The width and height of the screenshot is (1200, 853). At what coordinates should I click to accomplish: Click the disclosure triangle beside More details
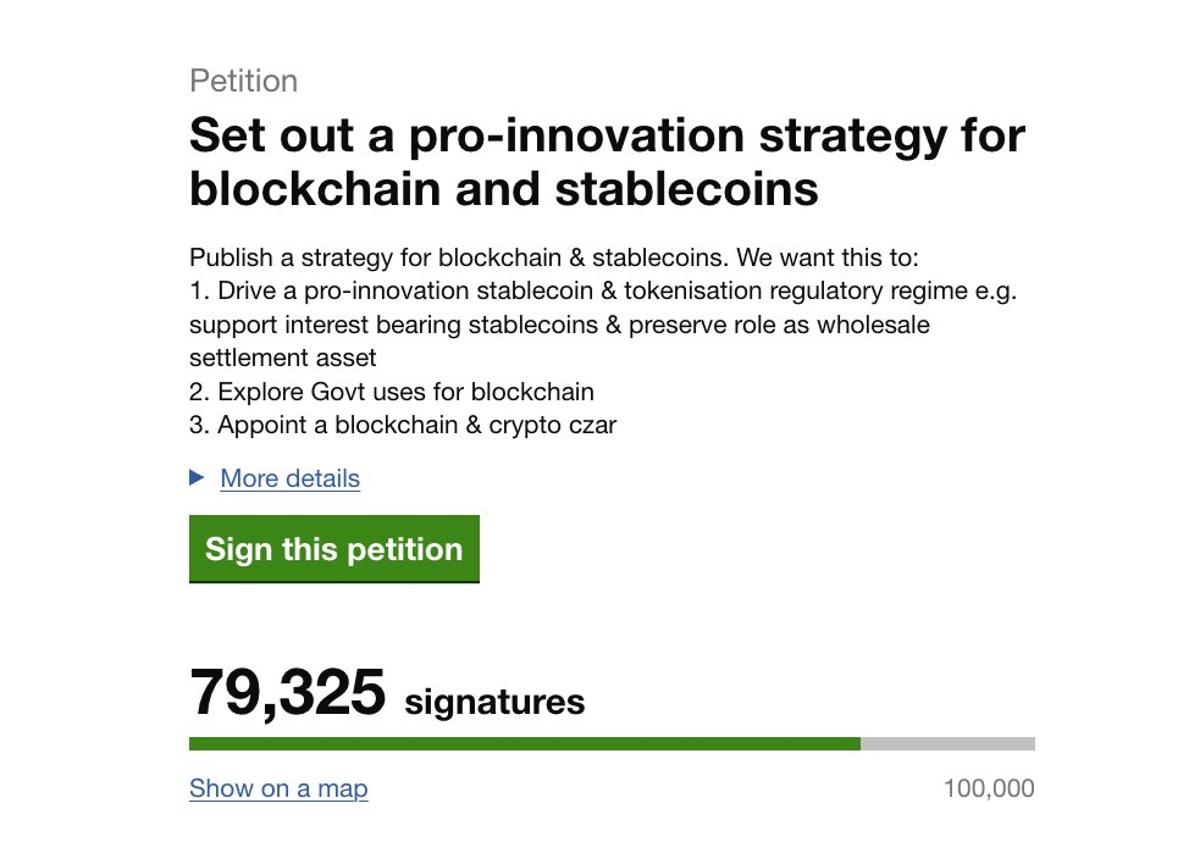coord(196,478)
